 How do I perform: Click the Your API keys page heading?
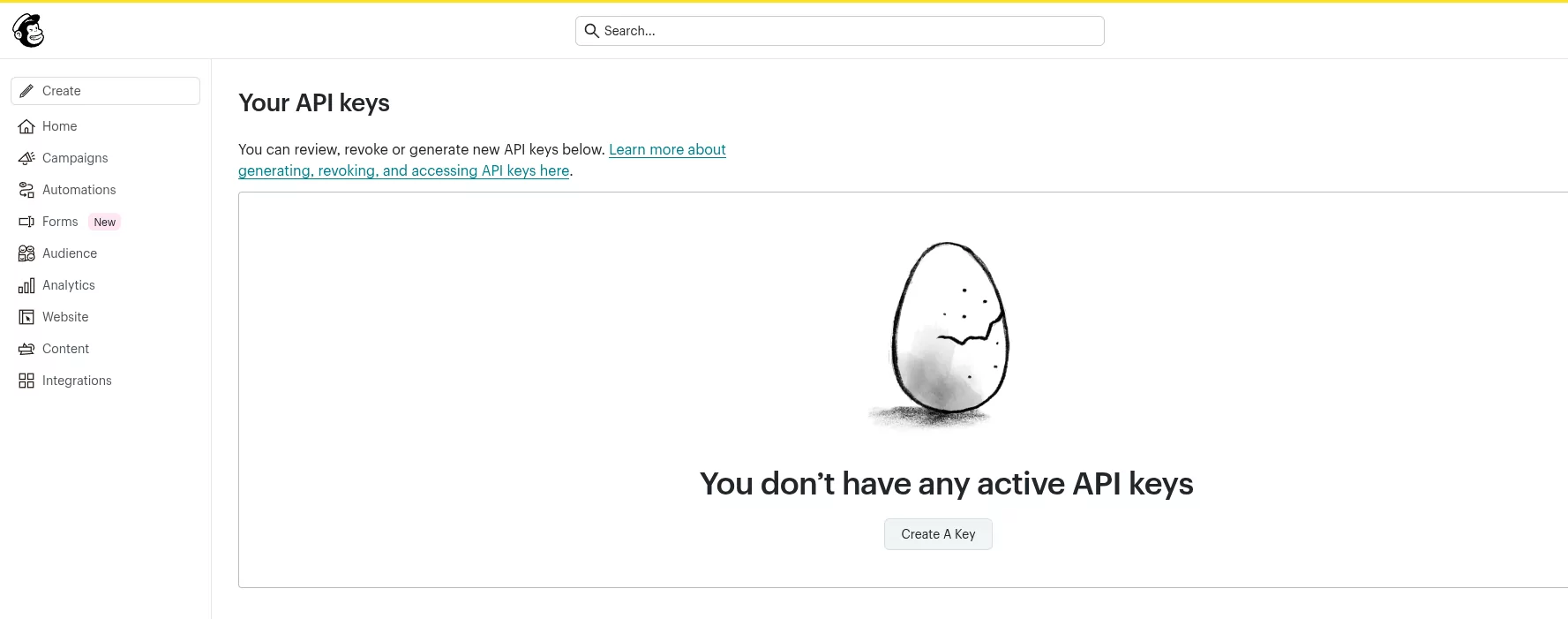click(x=314, y=103)
